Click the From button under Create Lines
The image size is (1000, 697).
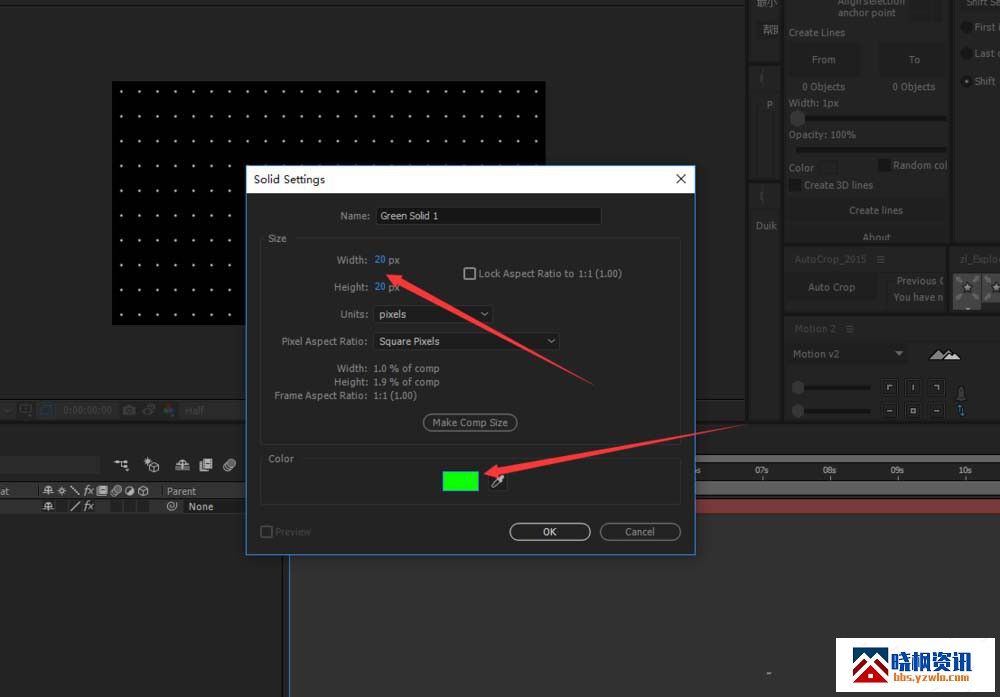click(823, 60)
